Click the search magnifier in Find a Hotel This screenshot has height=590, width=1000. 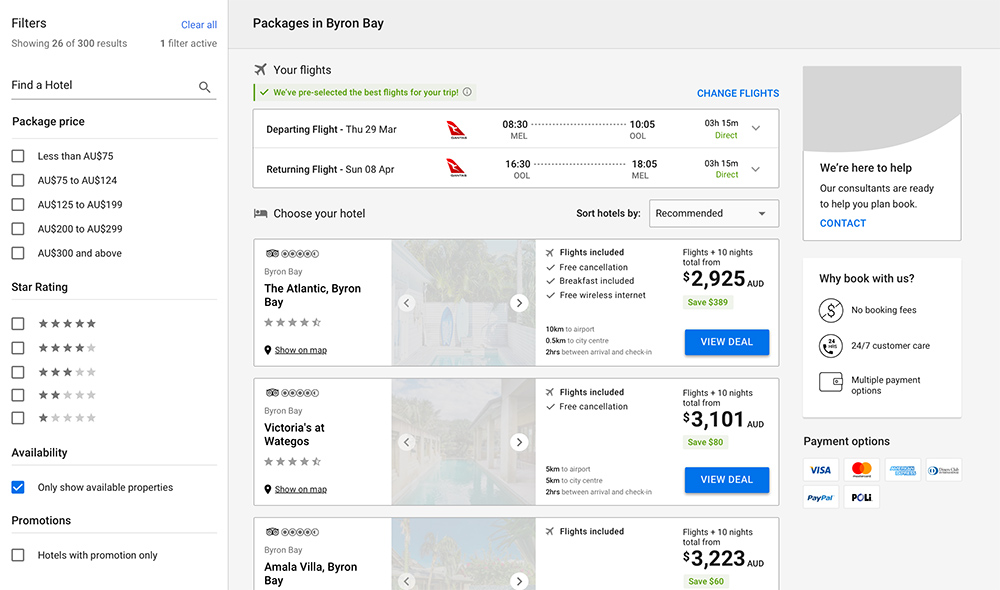(x=204, y=87)
